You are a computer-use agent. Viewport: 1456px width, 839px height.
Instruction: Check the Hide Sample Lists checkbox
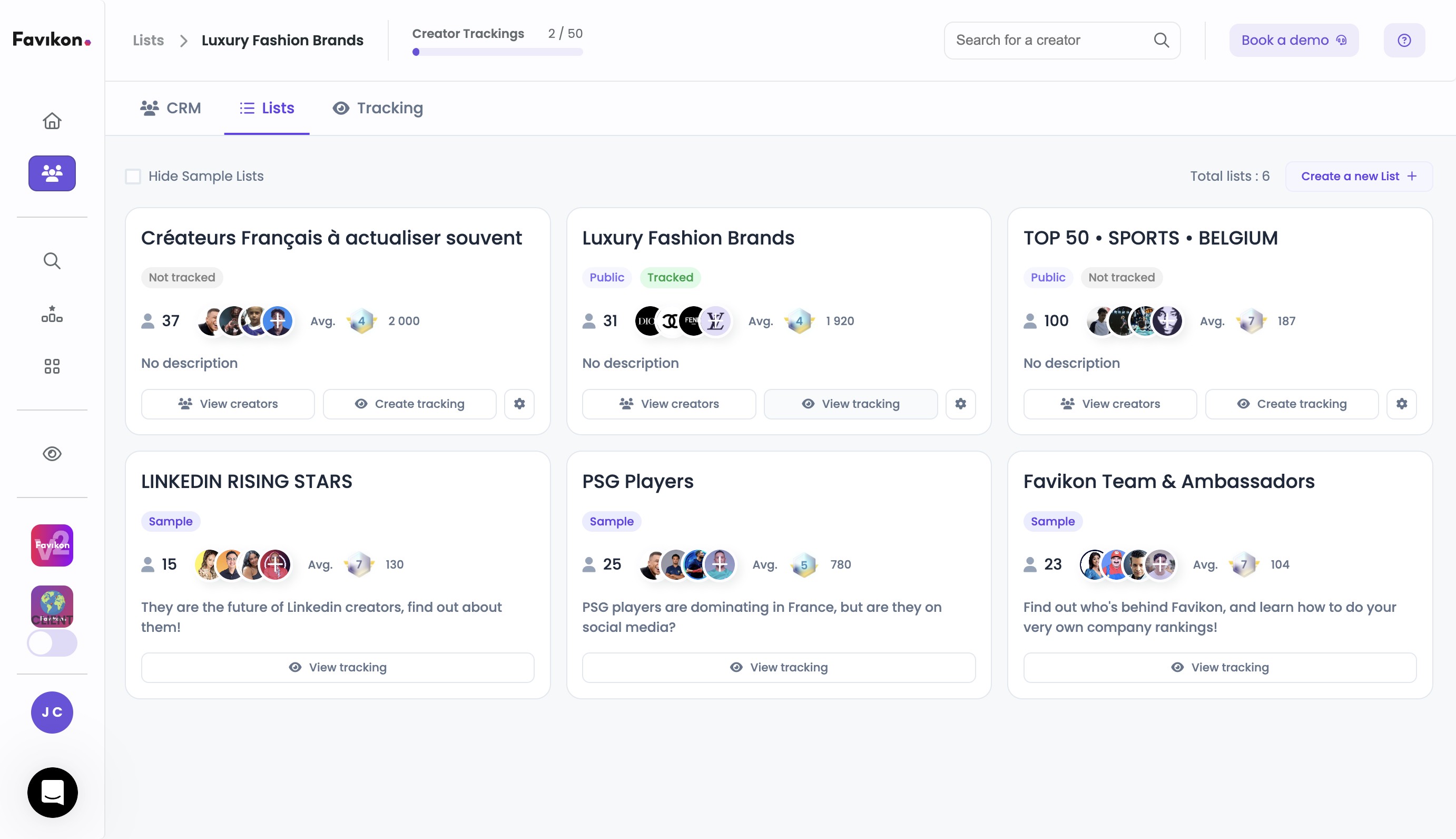click(x=133, y=177)
